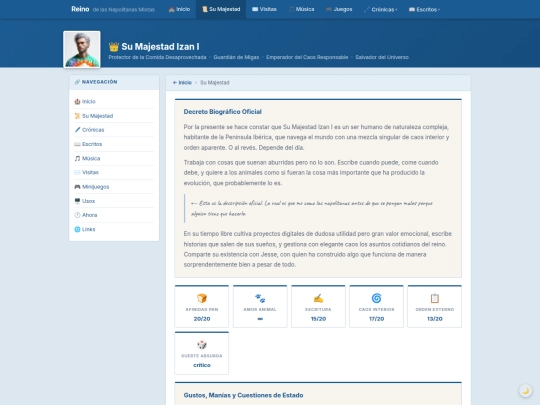Image resolution: width=540 pixels, height=405 pixels.
Task: Toggle dark mode with the moon button
Action: (526, 391)
